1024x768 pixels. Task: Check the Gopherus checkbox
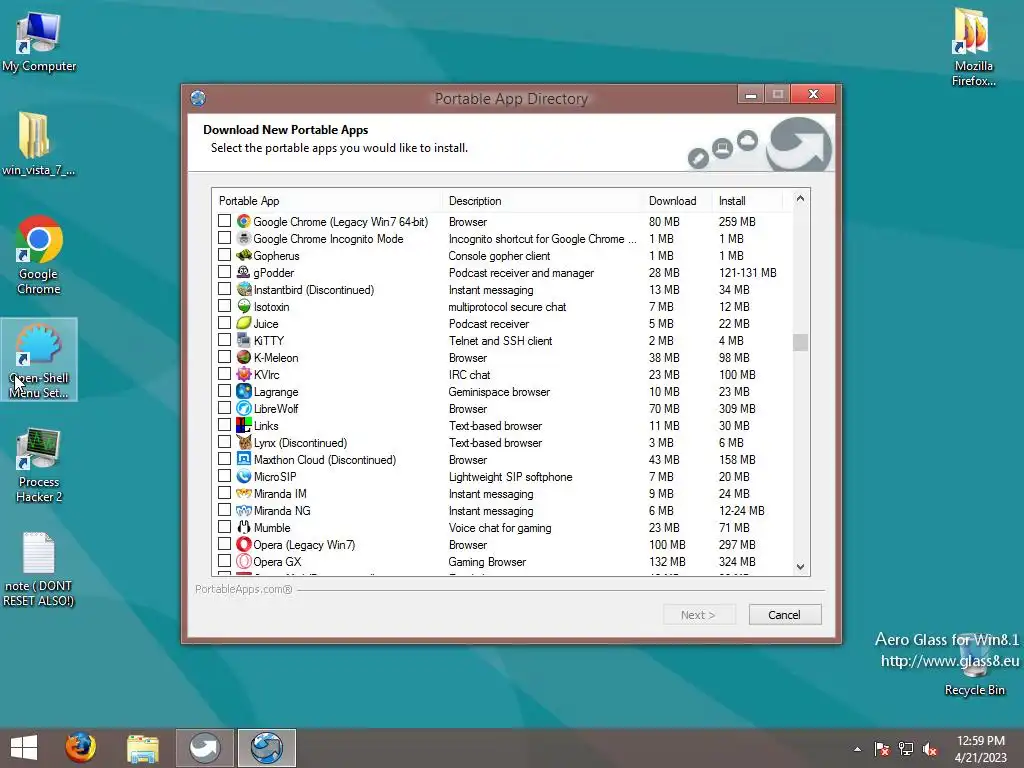224,255
